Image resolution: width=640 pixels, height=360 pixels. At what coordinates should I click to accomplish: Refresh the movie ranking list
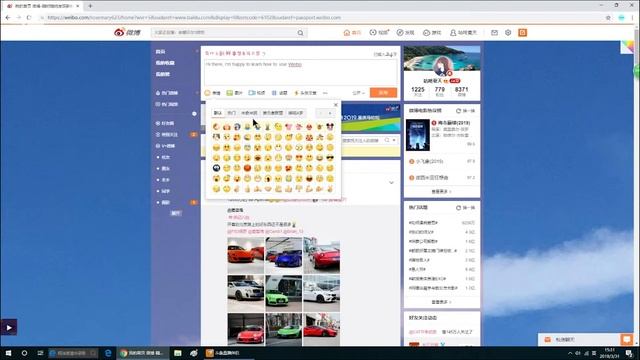(x=466, y=111)
